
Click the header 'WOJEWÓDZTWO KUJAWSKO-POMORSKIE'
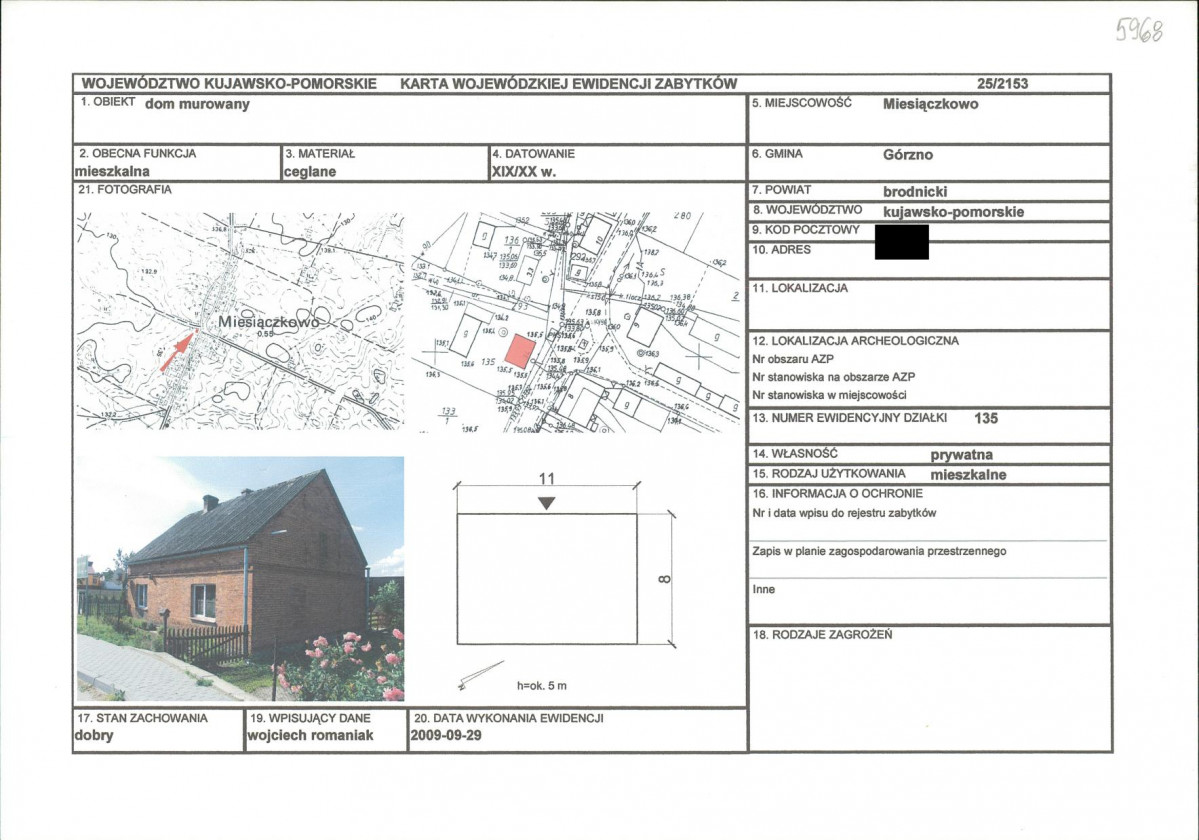[x=229, y=83]
